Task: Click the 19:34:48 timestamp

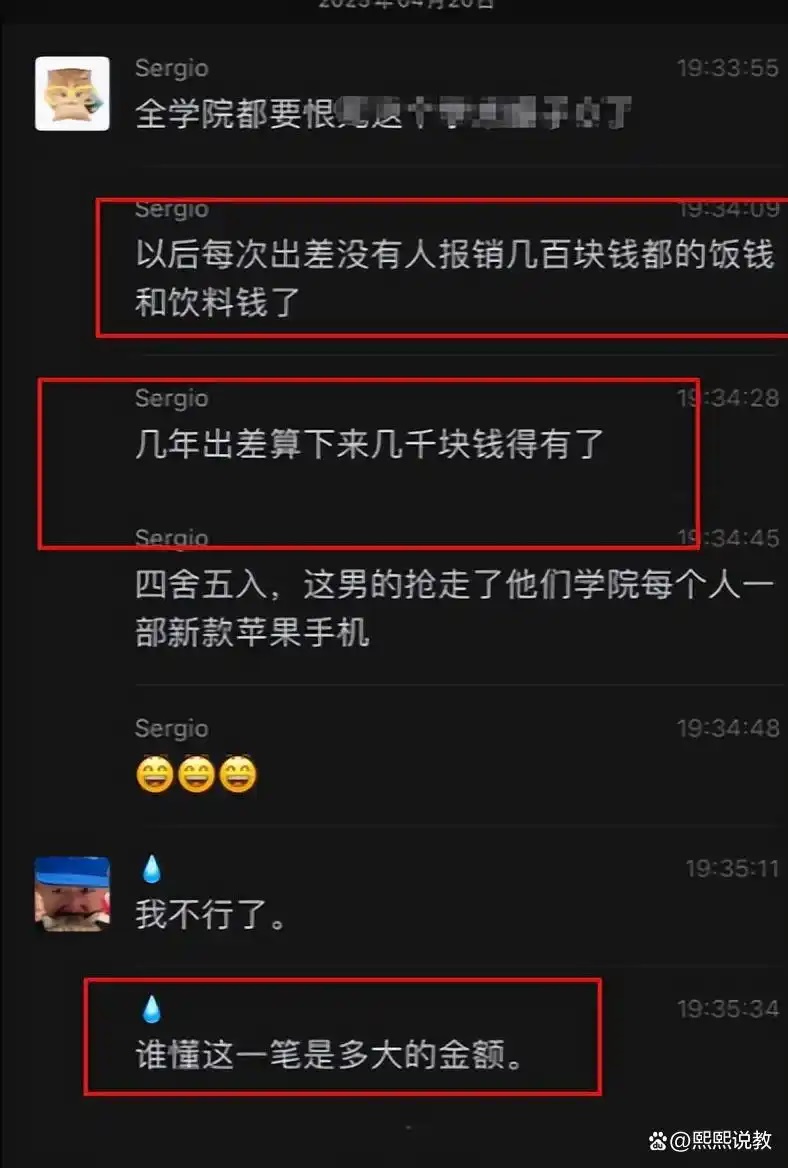Action: click(x=728, y=728)
